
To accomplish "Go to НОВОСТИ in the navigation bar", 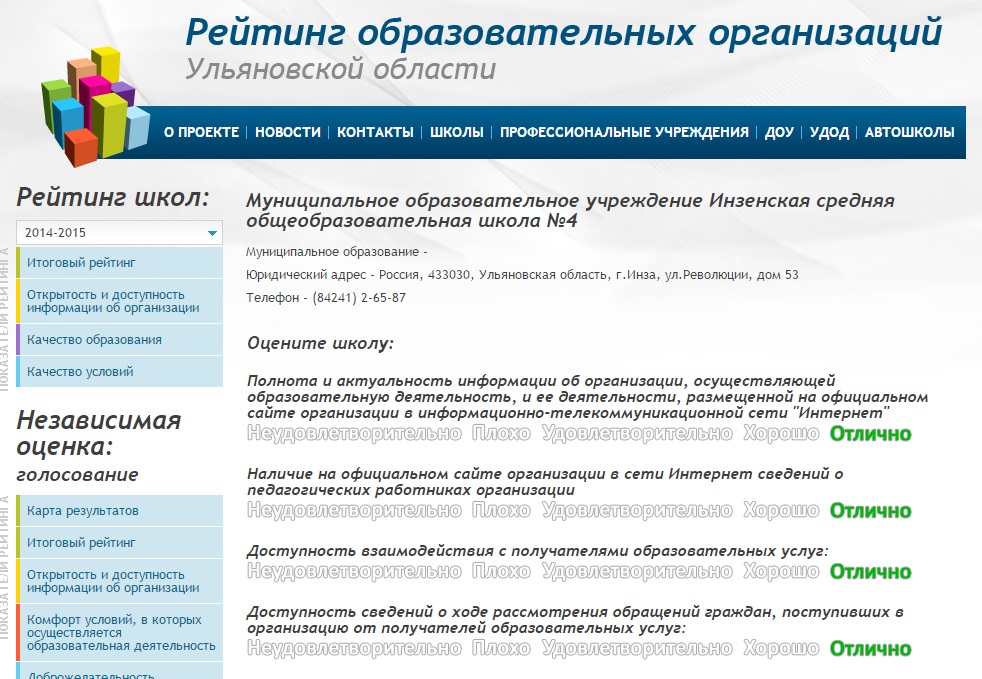I will click(287, 132).
